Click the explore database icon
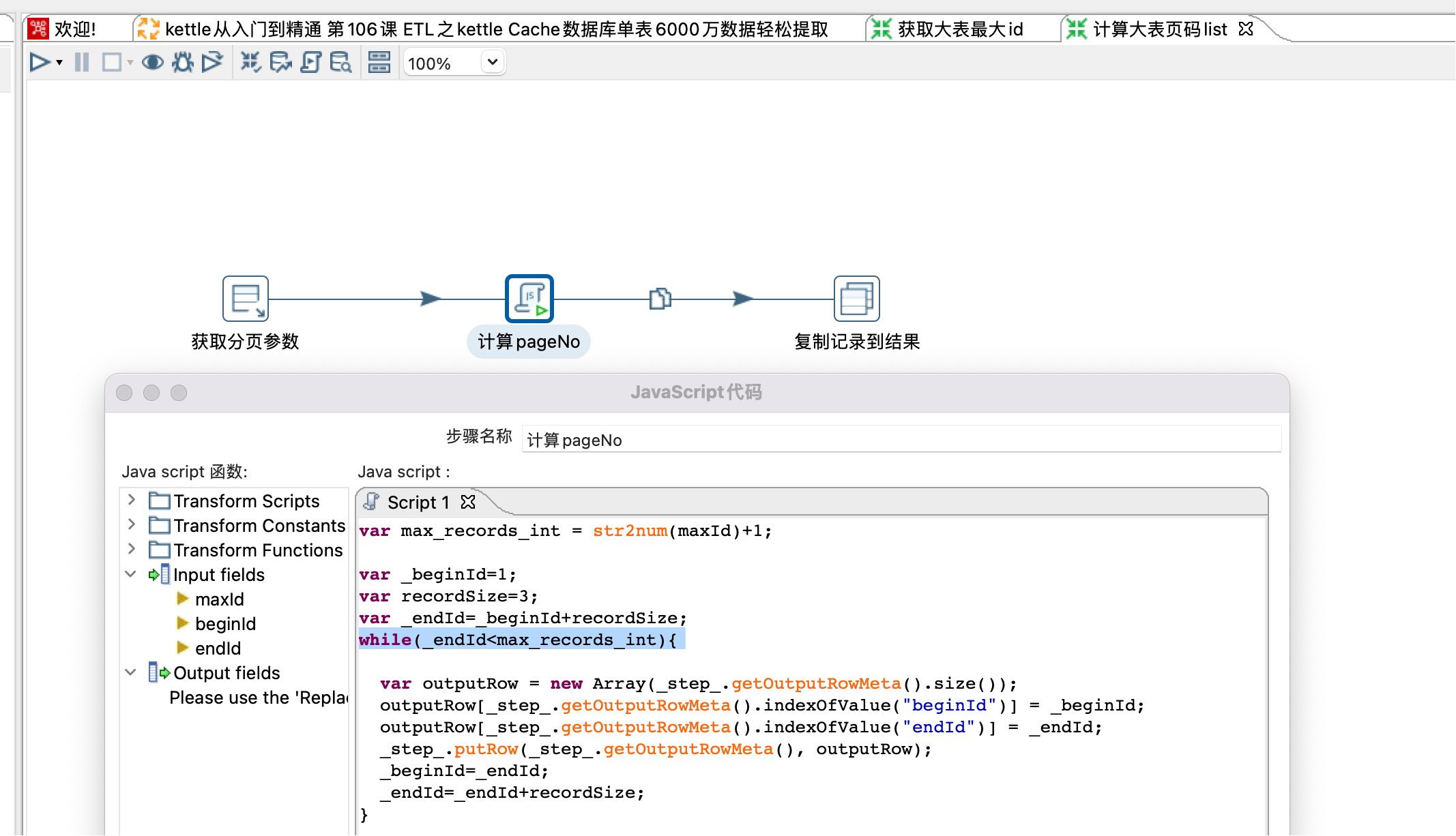 (x=340, y=63)
